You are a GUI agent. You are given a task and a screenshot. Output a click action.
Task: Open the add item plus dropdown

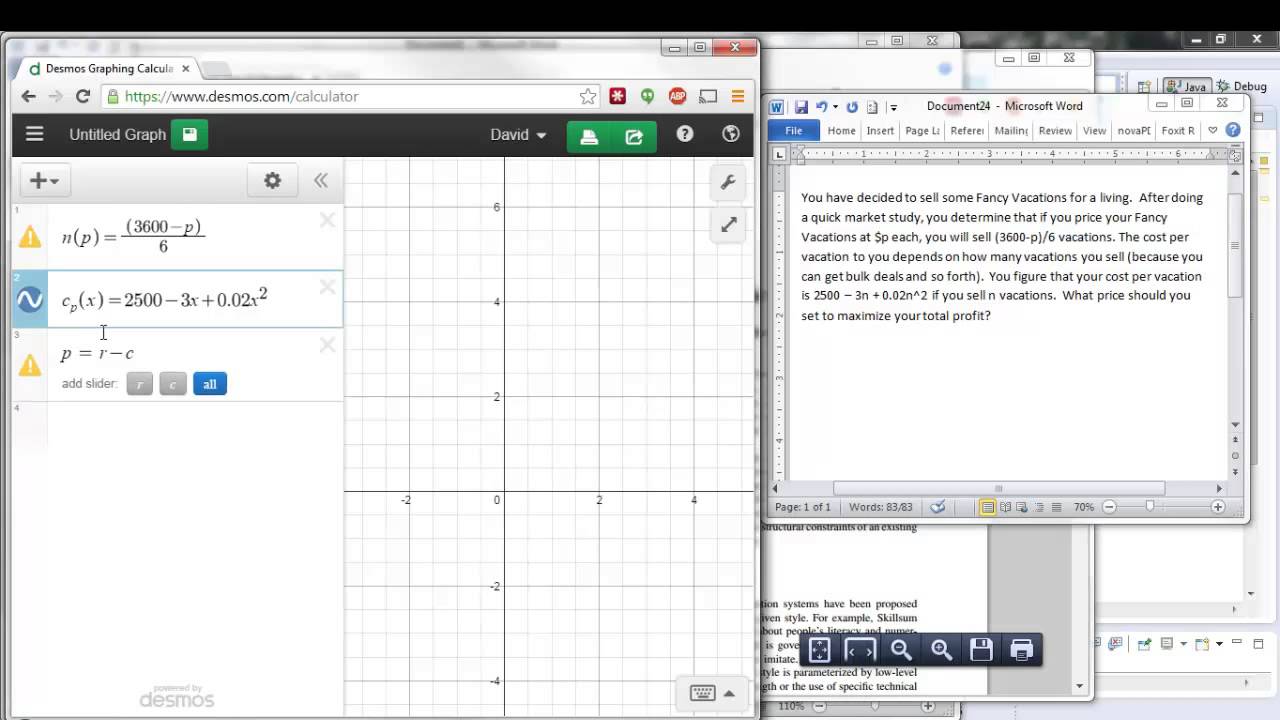point(44,180)
